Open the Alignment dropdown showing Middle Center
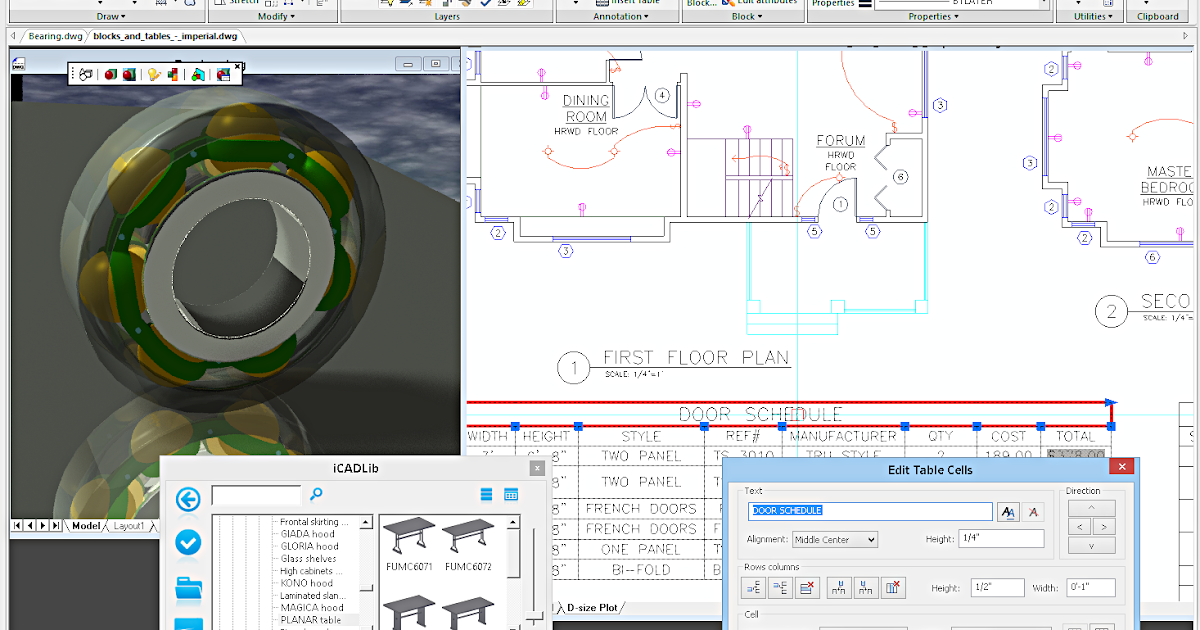Viewport: 1200px width, 630px height. point(835,539)
